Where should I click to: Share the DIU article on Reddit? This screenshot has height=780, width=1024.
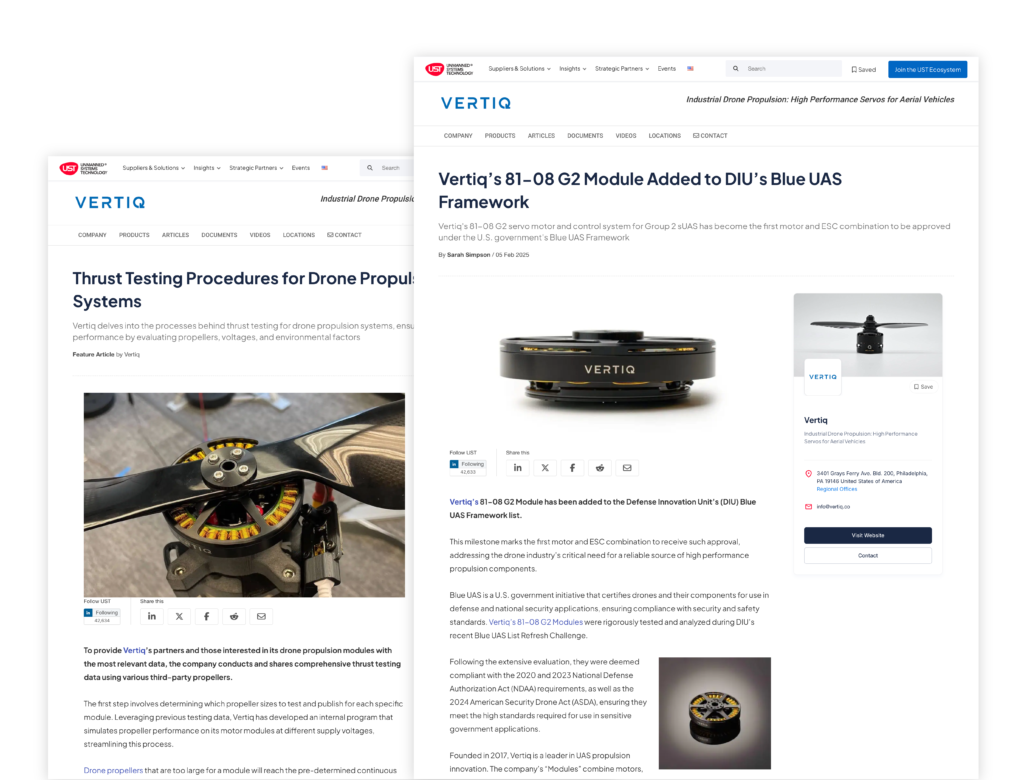(x=600, y=468)
